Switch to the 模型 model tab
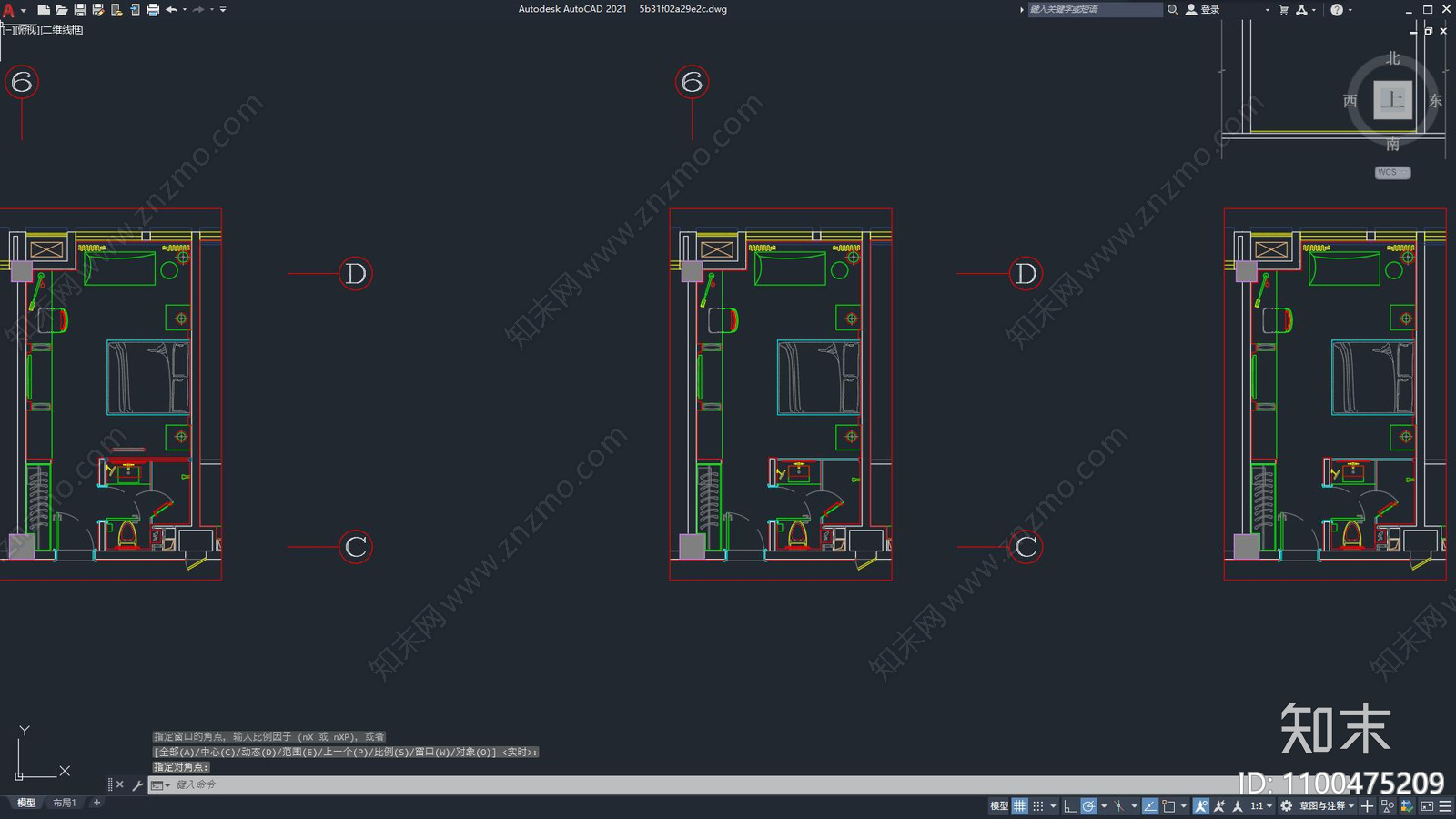 click(x=26, y=803)
